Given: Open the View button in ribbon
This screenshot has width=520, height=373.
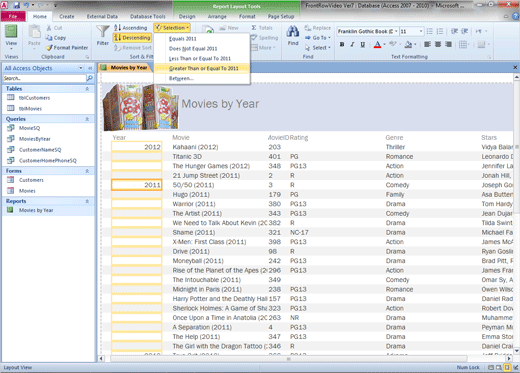Looking at the screenshot, I should coord(11,37).
